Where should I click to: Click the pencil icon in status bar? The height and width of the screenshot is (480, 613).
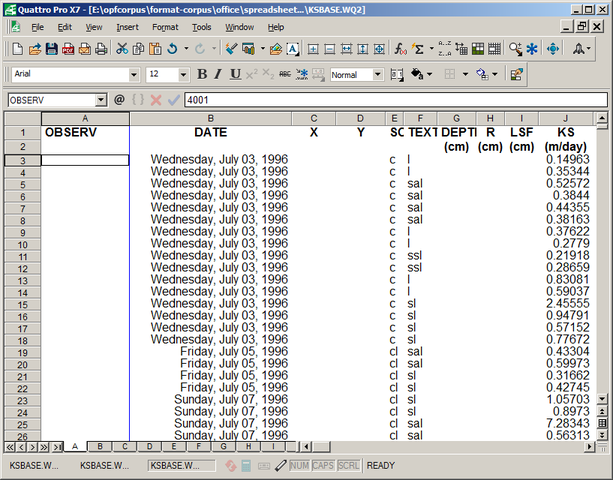[280, 466]
